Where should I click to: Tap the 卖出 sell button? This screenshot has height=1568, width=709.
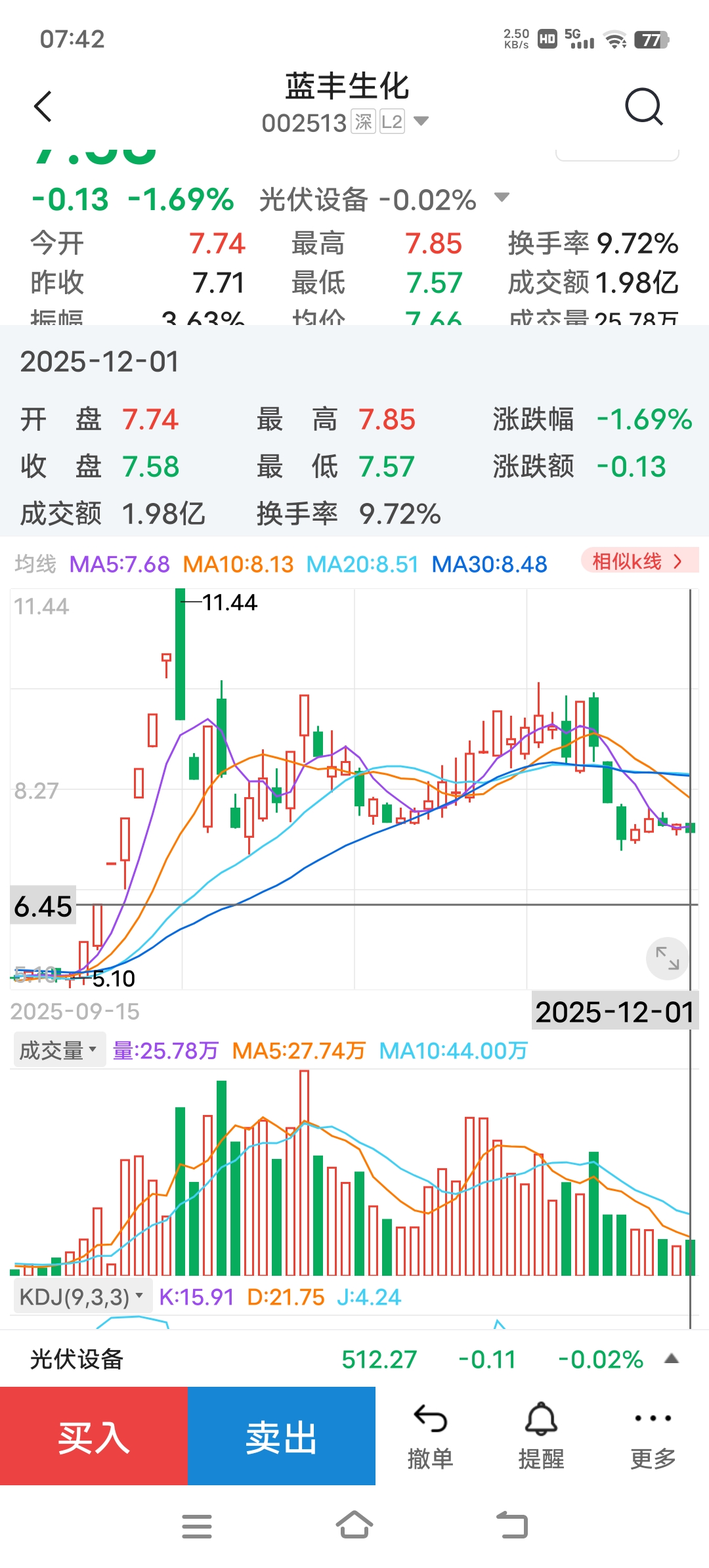(x=282, y=1436)
